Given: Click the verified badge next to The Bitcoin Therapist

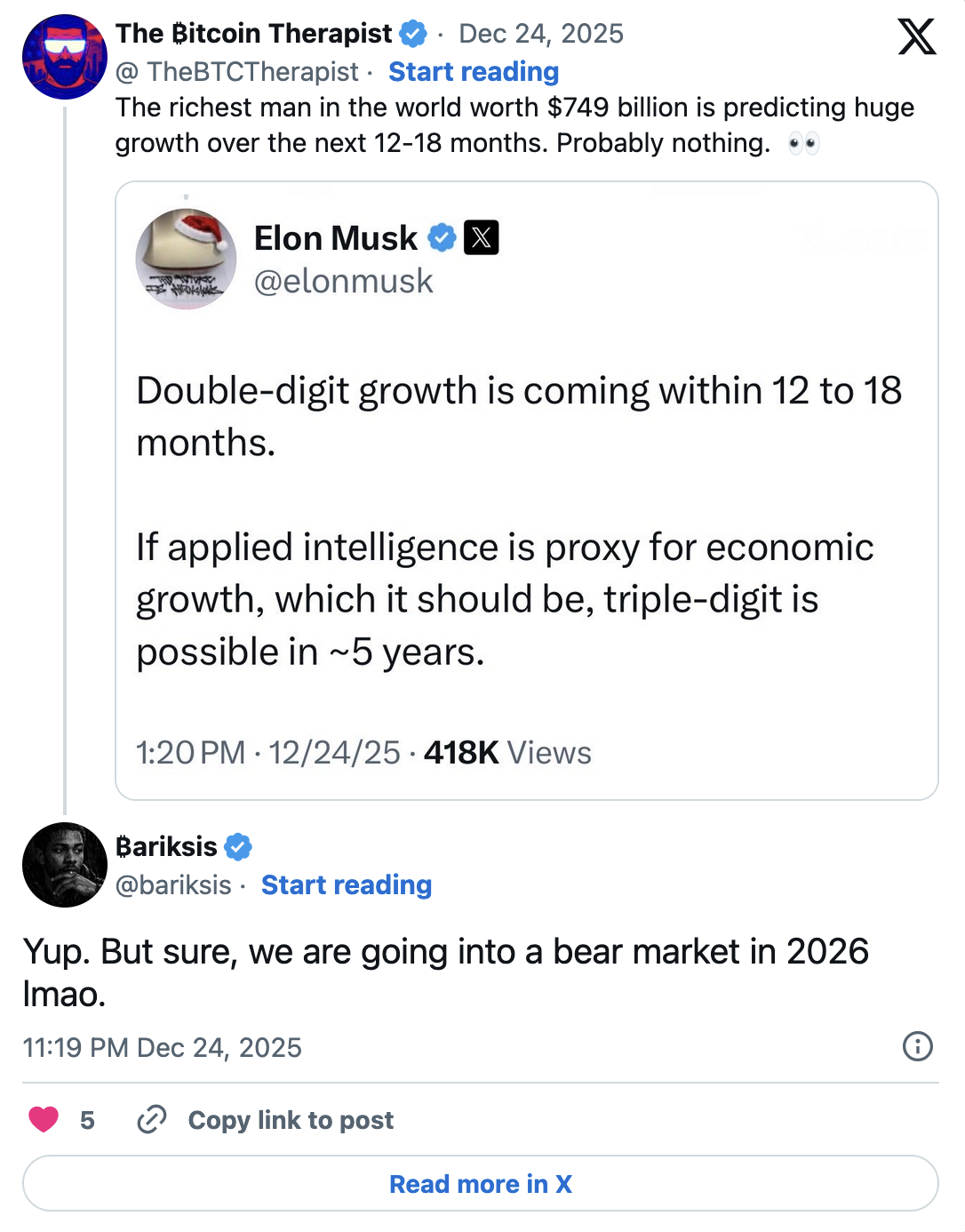Looking at the screenshot, I should pos(413,33).
